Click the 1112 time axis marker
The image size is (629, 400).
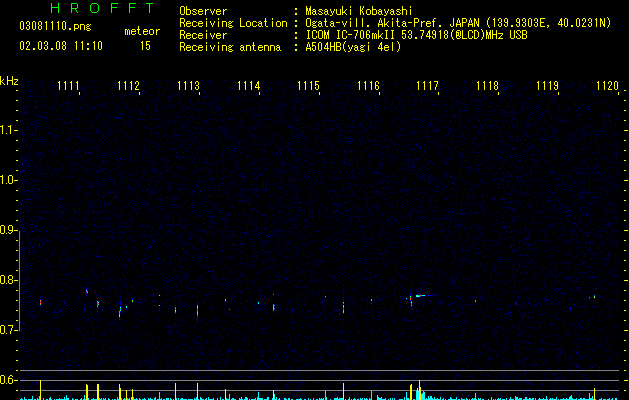click(x=128, y=86)
